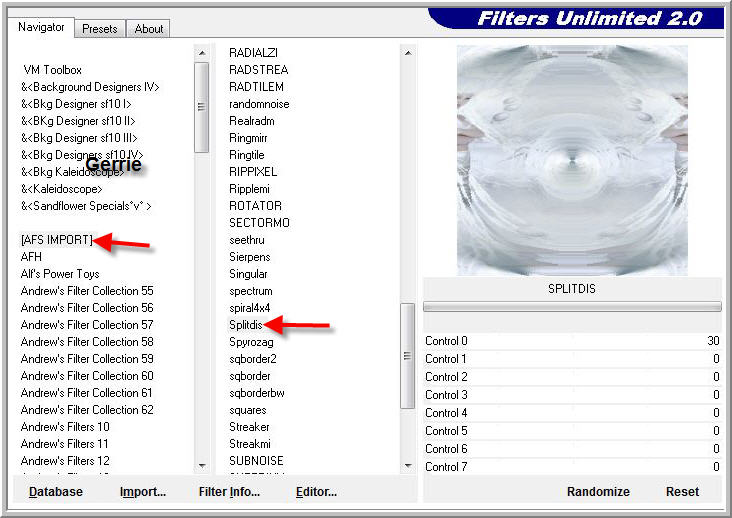The height and width of the screenshot is (518, 732).
Task: Open the Editor... button
Action: point(316,492)
